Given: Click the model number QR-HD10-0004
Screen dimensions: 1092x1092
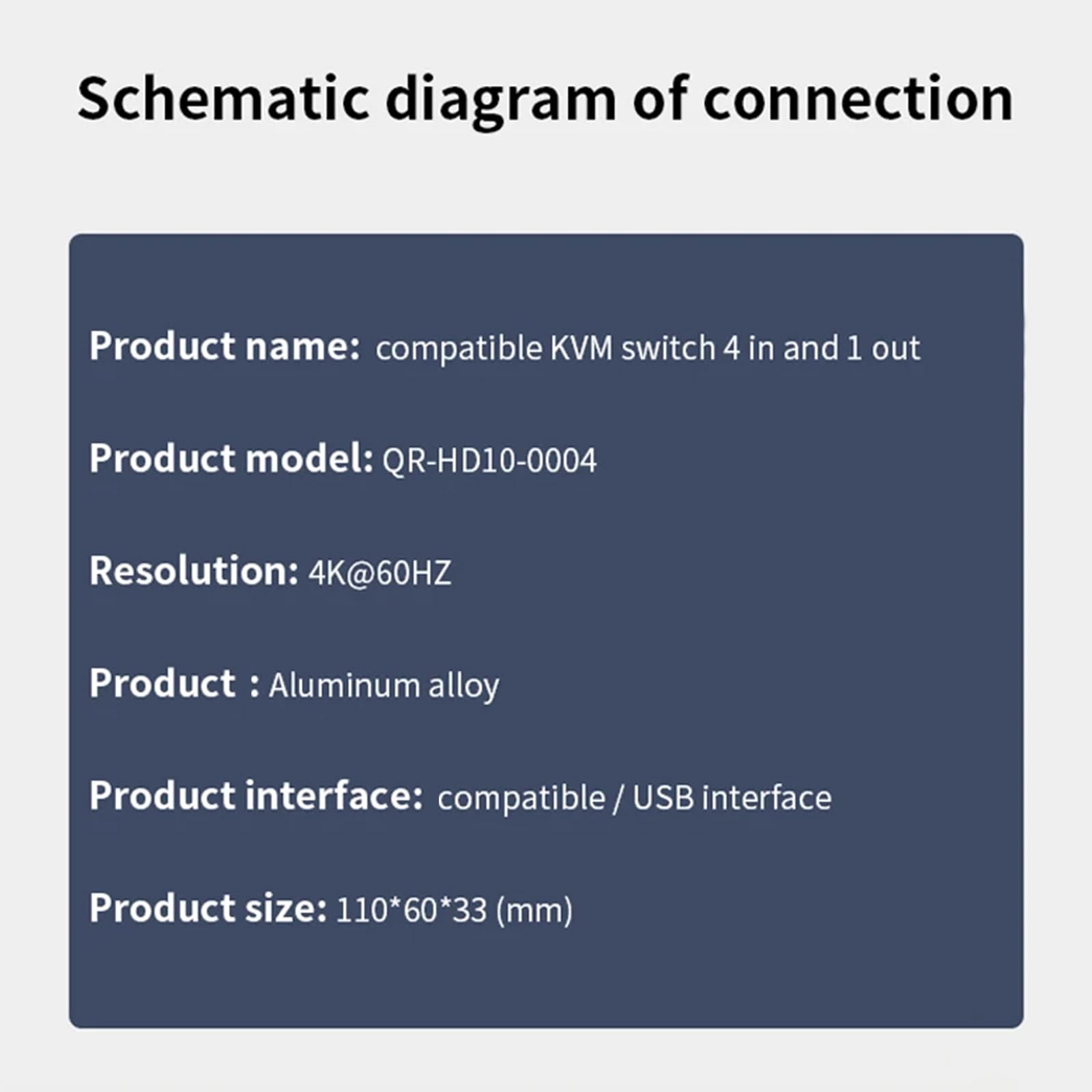Looking at the screenshot, I should (x=489, y=461).
